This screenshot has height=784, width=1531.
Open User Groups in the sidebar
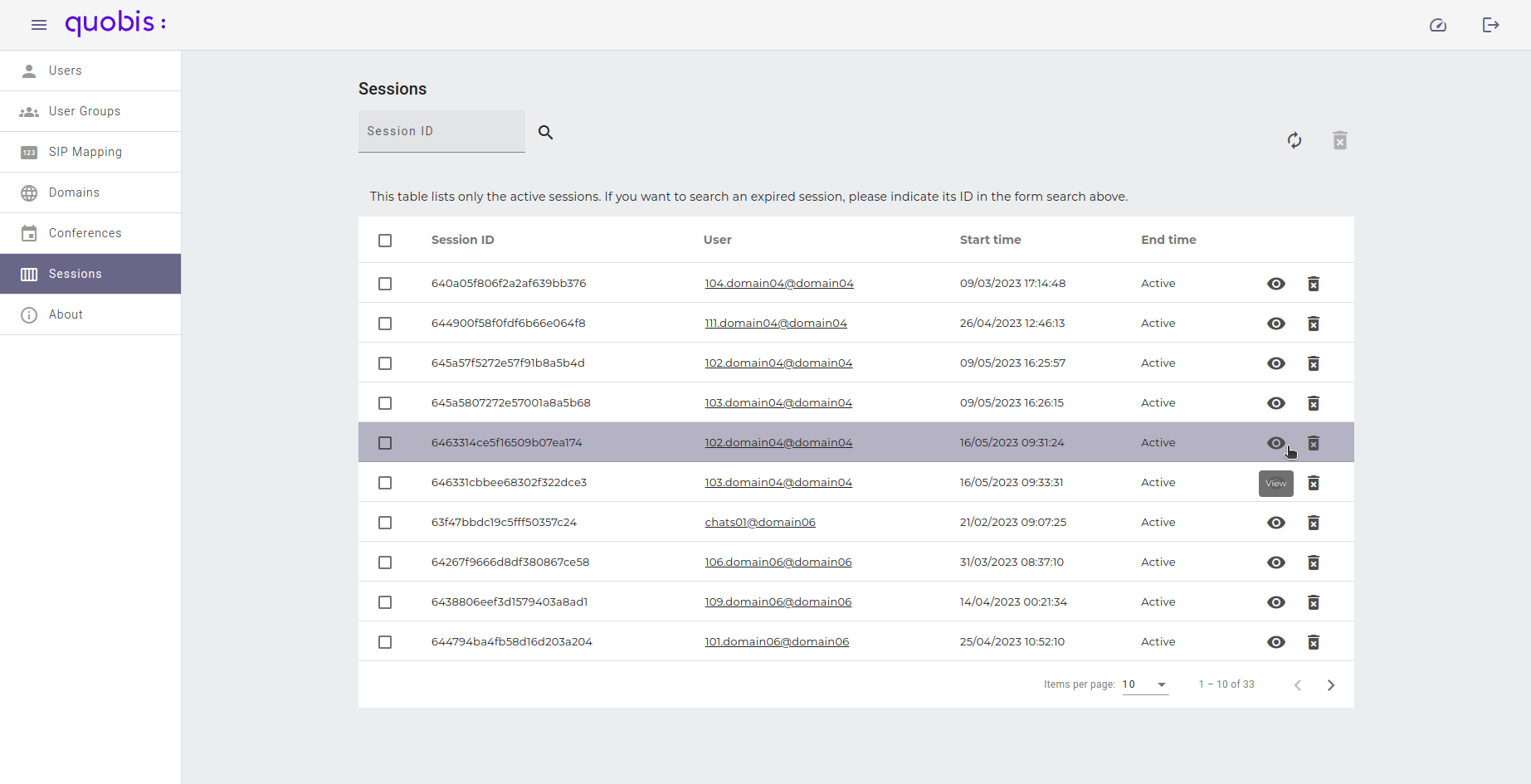tap(90, 111)
